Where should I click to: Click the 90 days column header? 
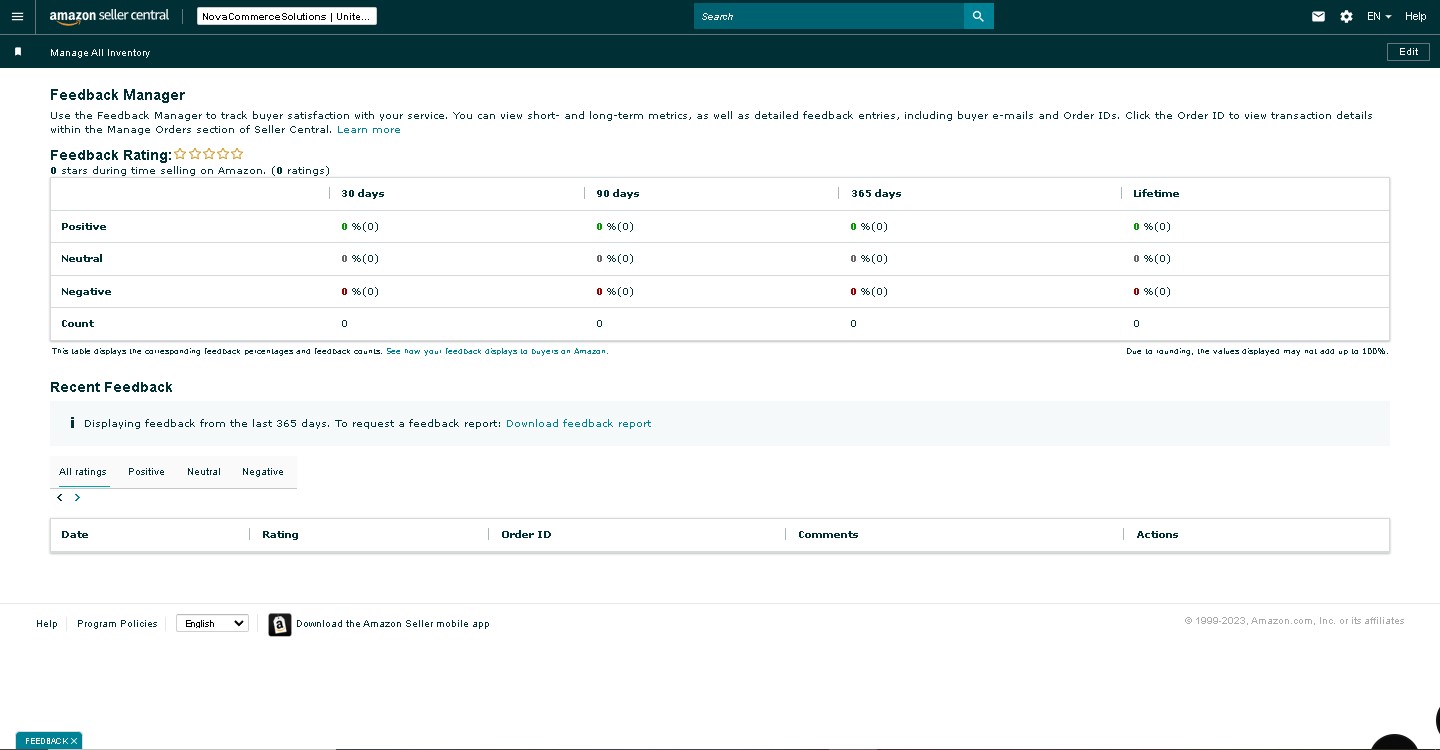pos(618,194)
